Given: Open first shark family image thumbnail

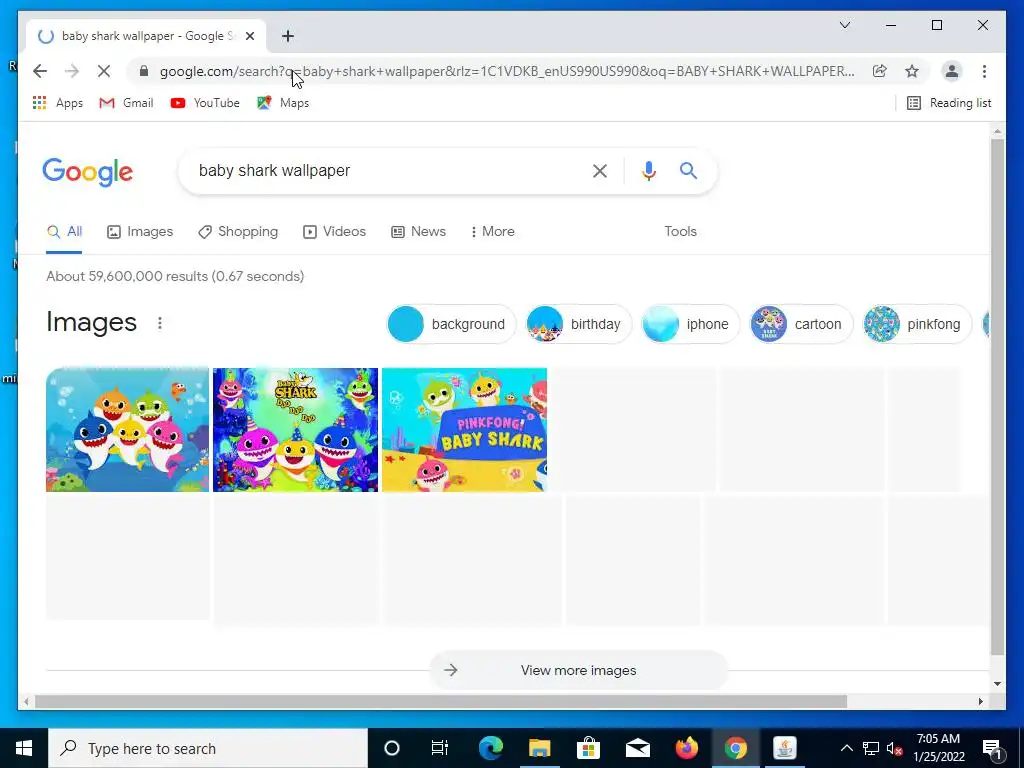Looking at the screenshot, I should [x=127, y=430].
